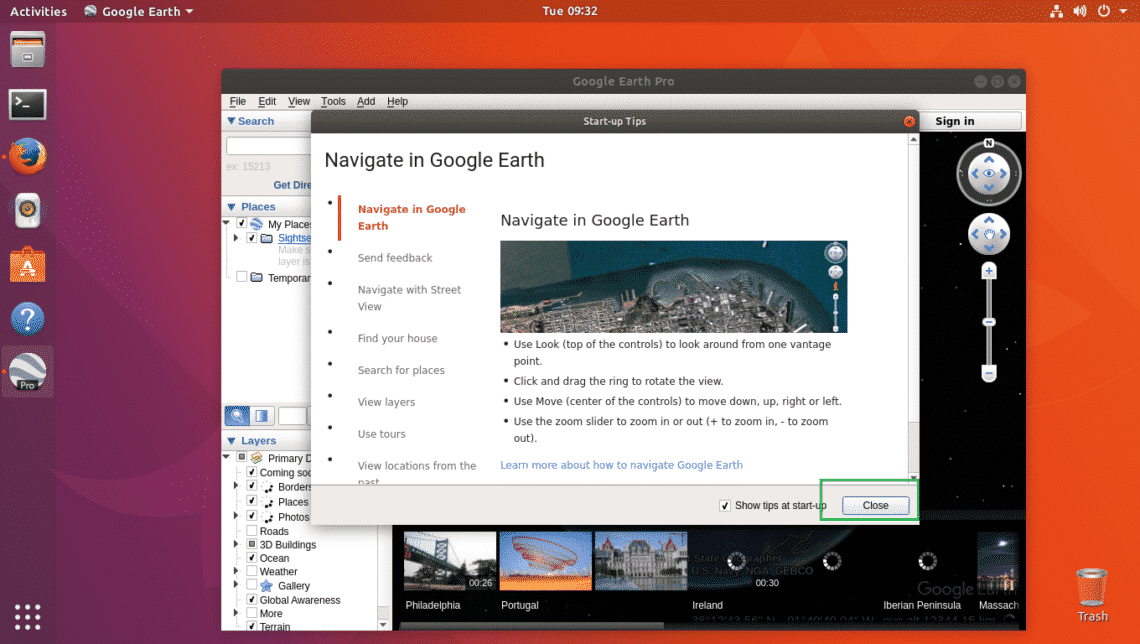
Task: Click the hand icon in Move joystick
Action: pyautogui.click(x=989, y=234)
